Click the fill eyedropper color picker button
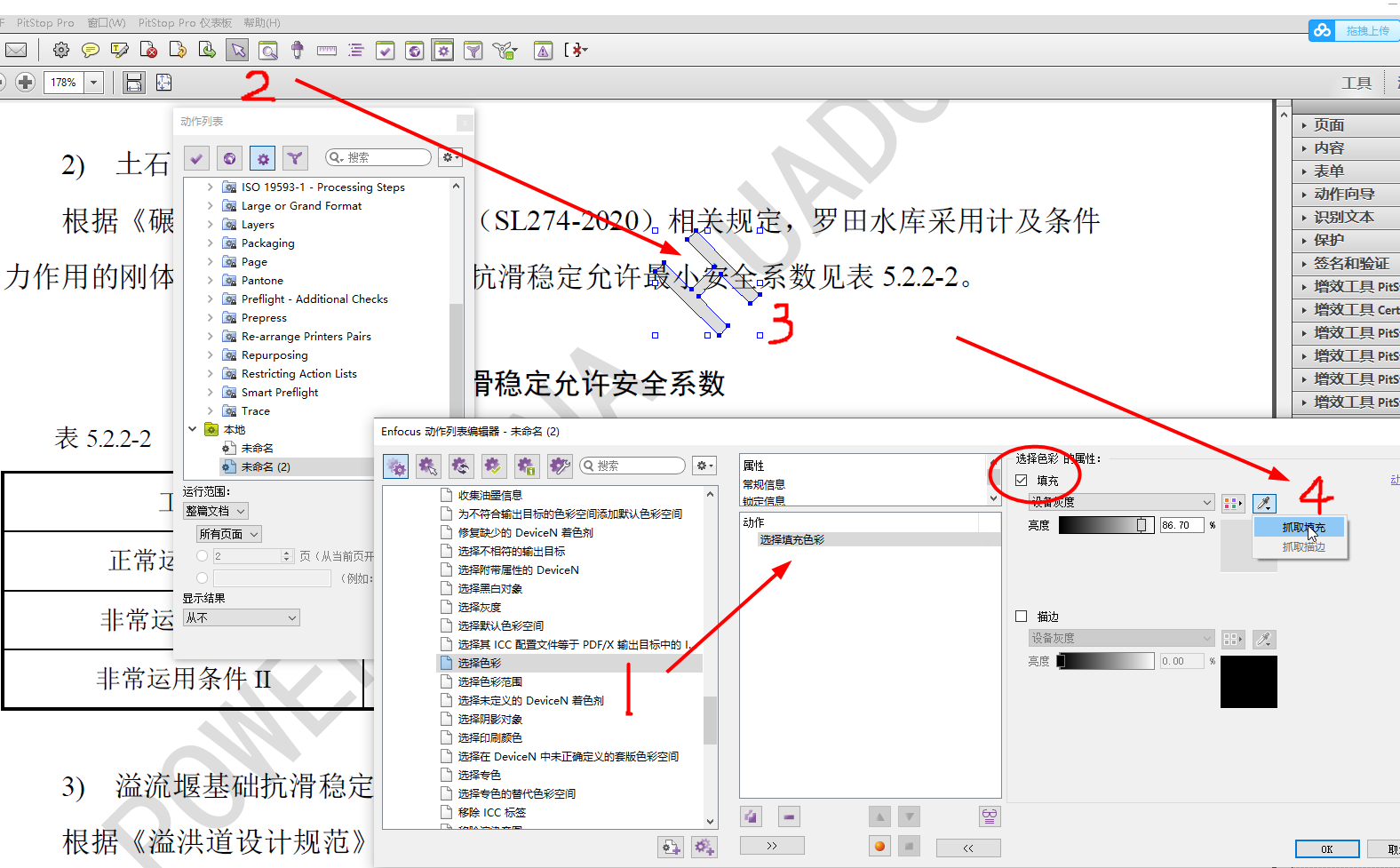Viewport: 1400px width, 868px height. tap(1263, 504)
